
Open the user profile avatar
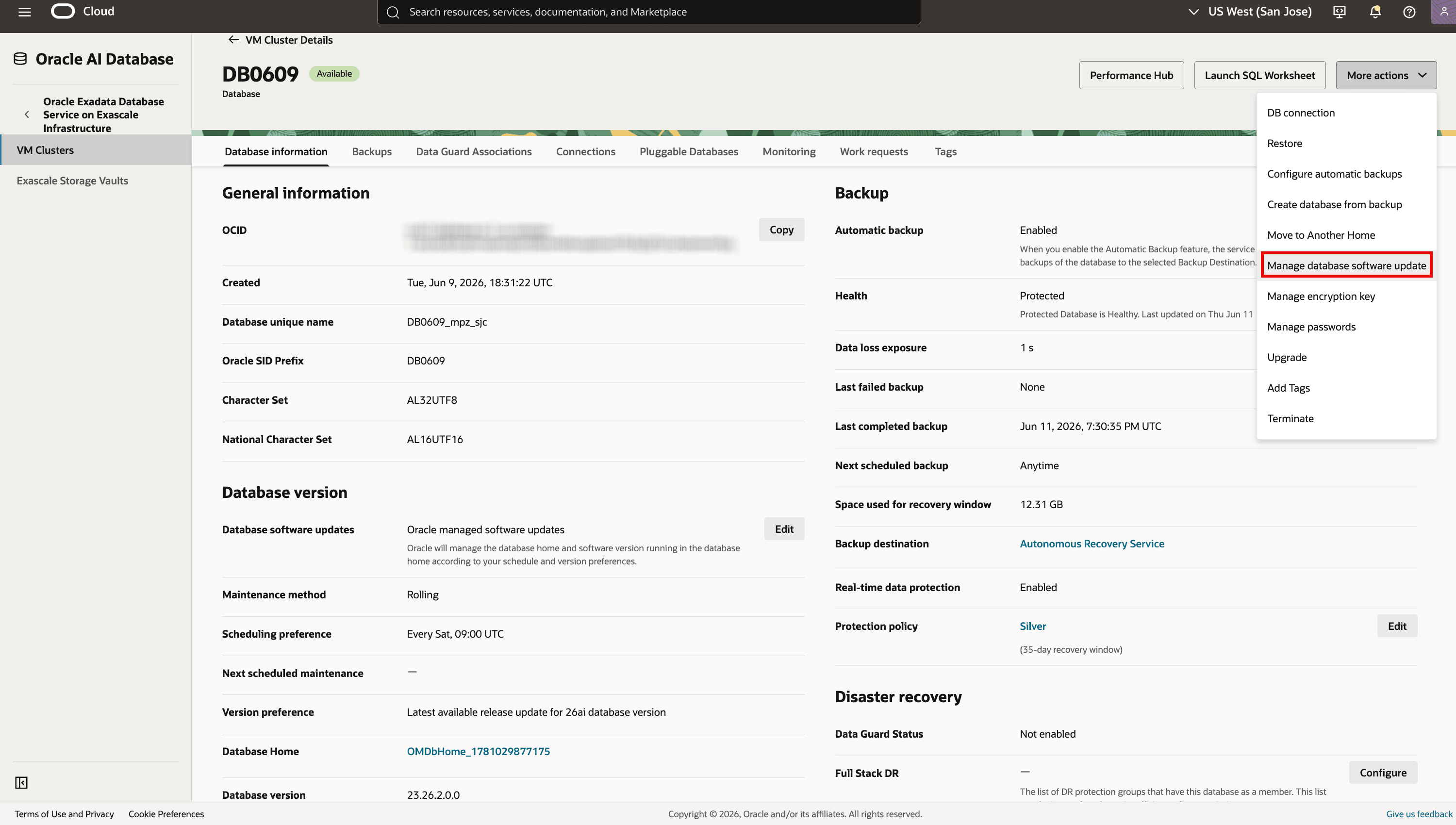tap(1443, 12)
